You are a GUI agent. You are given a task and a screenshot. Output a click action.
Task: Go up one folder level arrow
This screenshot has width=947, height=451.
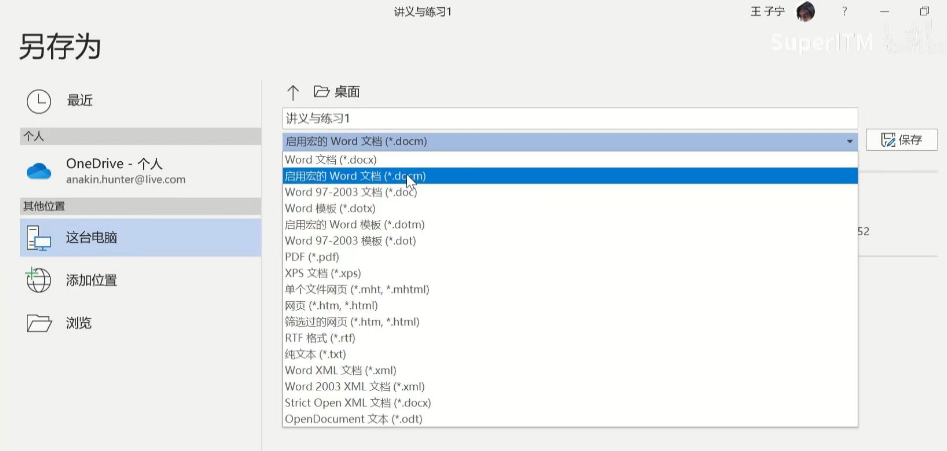point(293,92)
